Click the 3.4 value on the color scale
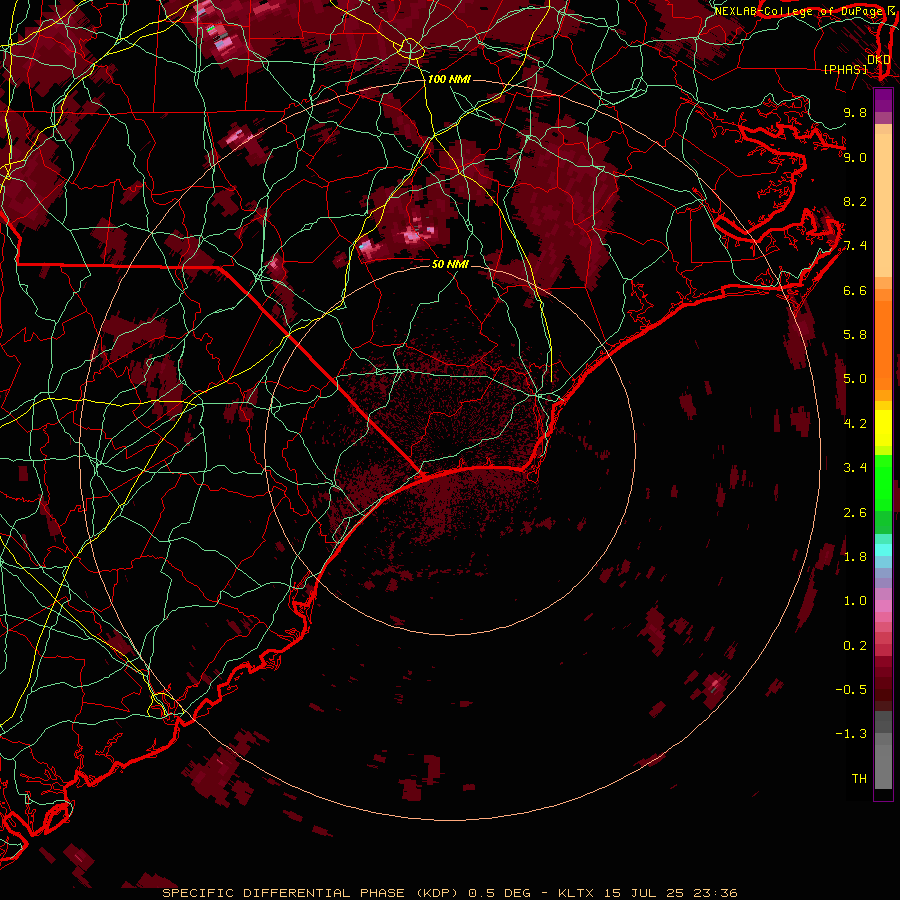900x900 pixels. point(855,468)
